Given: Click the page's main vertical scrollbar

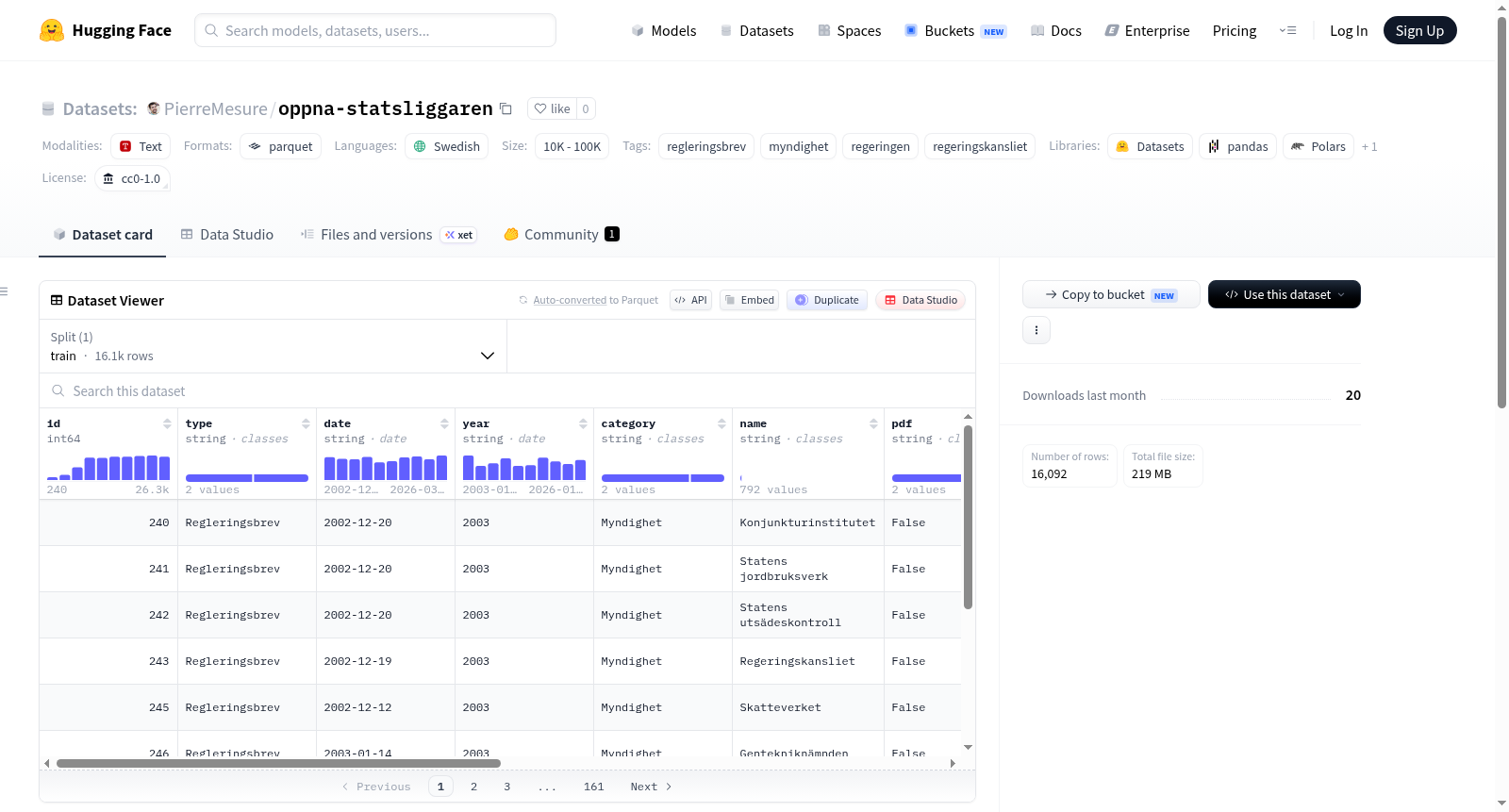Looking at the screenshot, I should [x=1501, y=212].
